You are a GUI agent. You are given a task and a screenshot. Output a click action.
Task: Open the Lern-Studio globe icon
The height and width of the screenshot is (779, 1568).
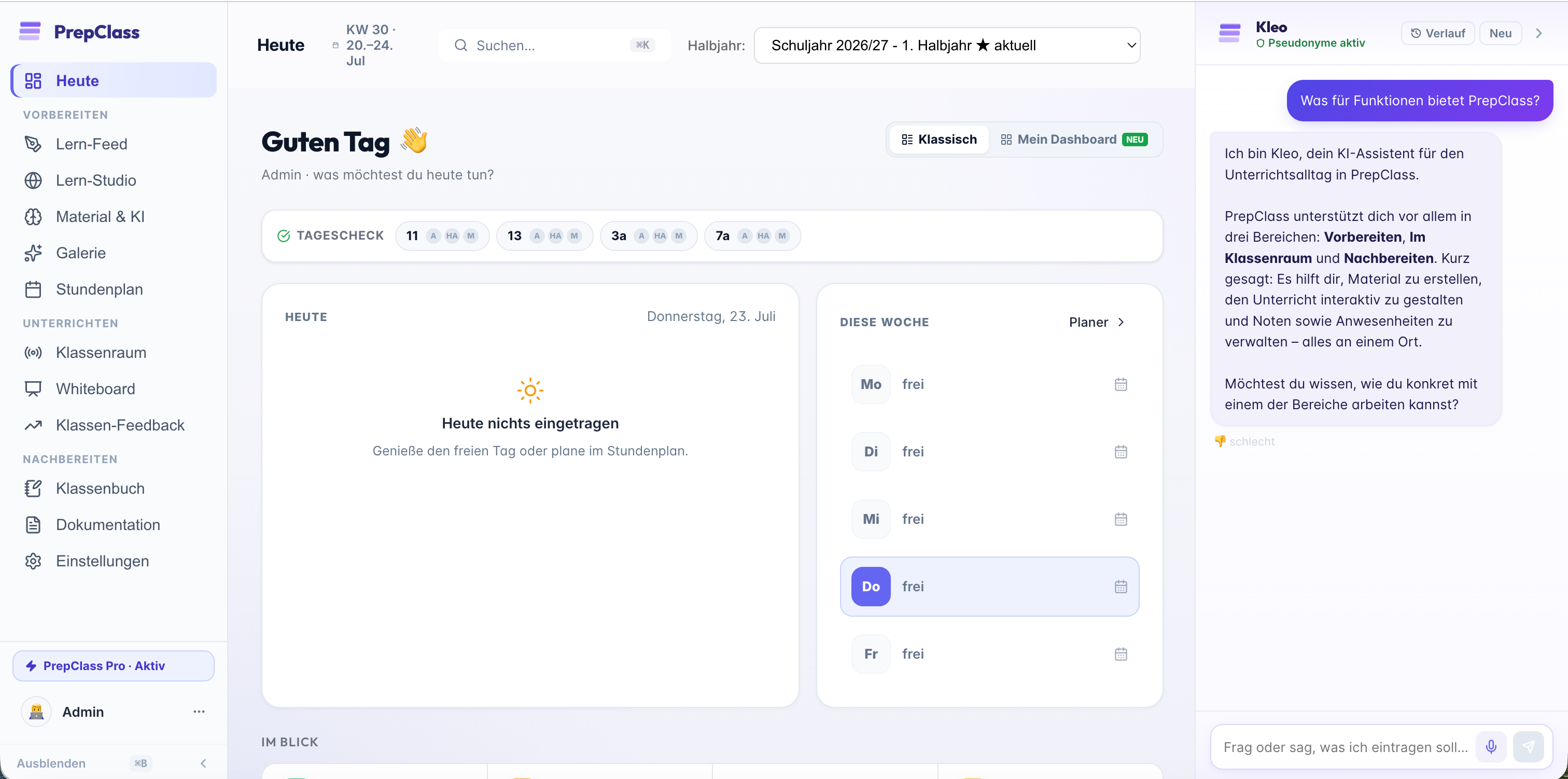click(33, 180)
